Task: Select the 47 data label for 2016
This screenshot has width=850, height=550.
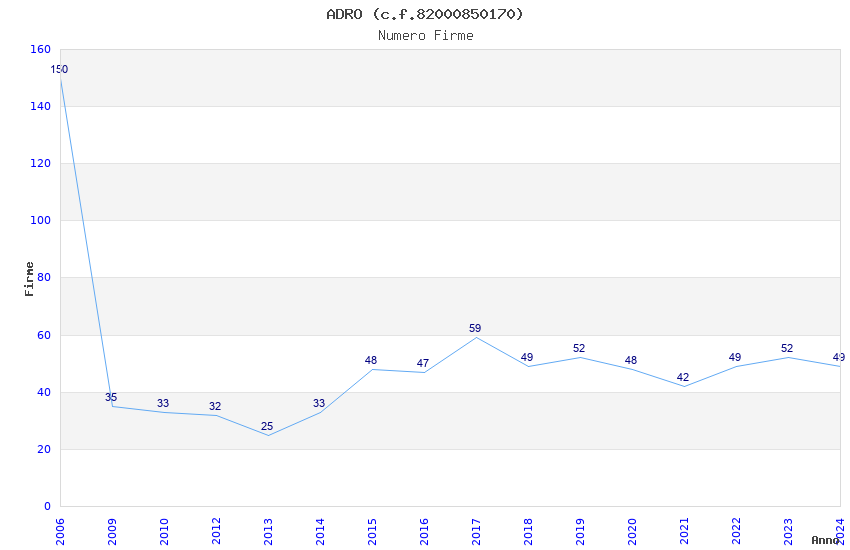Action: (423, 363)
